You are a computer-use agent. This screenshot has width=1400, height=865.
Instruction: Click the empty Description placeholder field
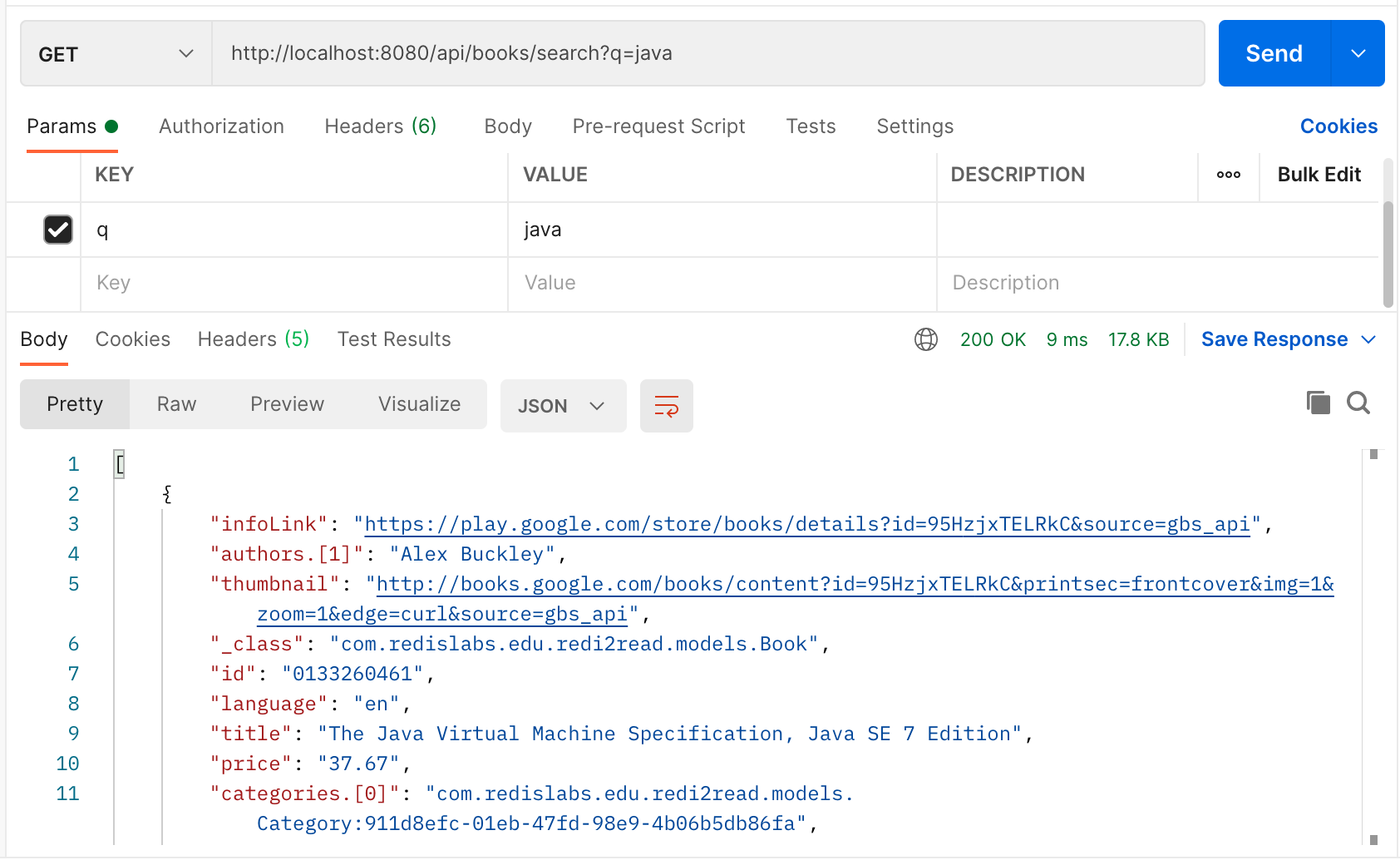pyautogui.click(x=1157, y=283)
